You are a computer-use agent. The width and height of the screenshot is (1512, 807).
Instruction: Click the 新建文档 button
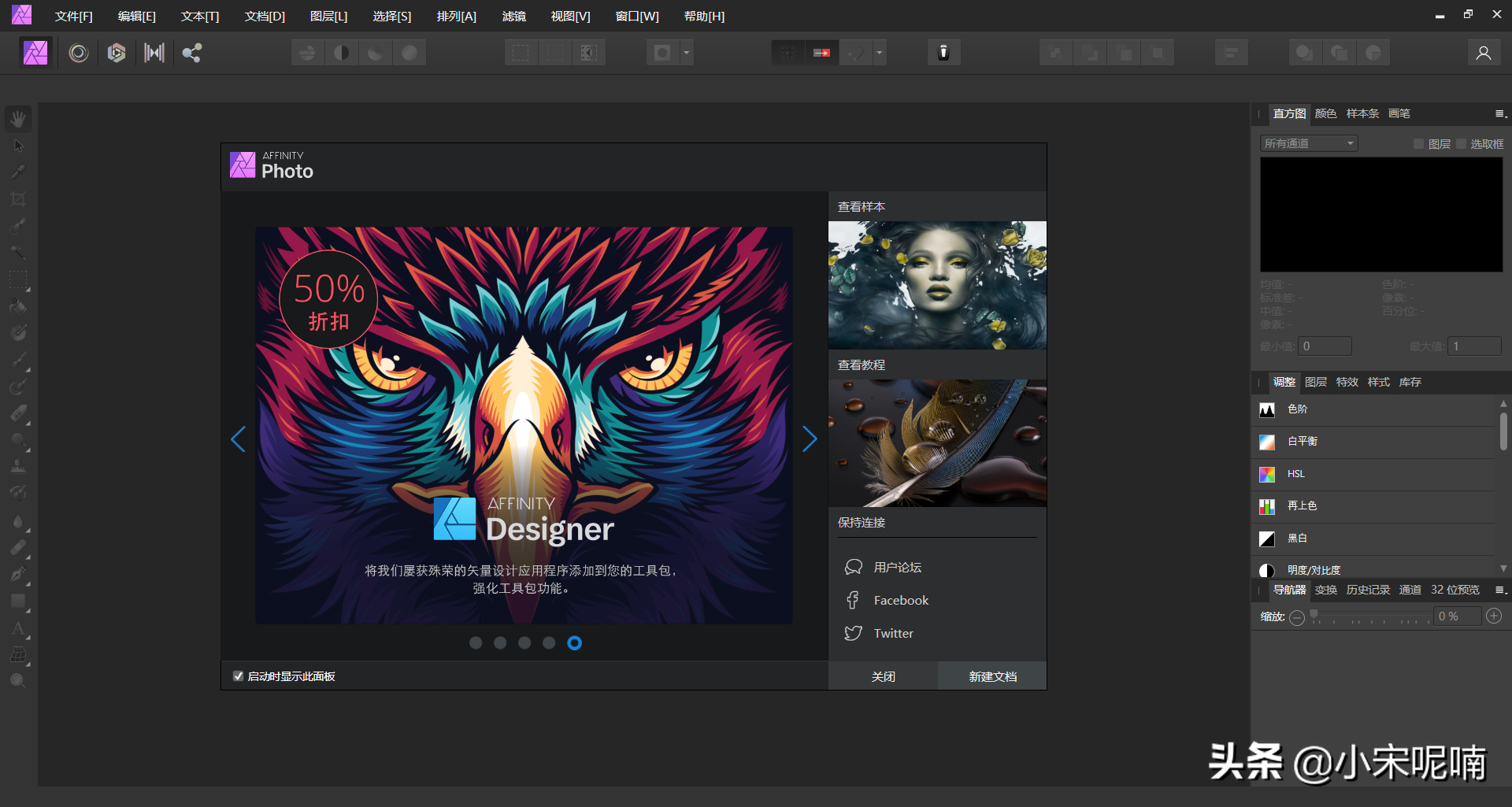(992, 676)
